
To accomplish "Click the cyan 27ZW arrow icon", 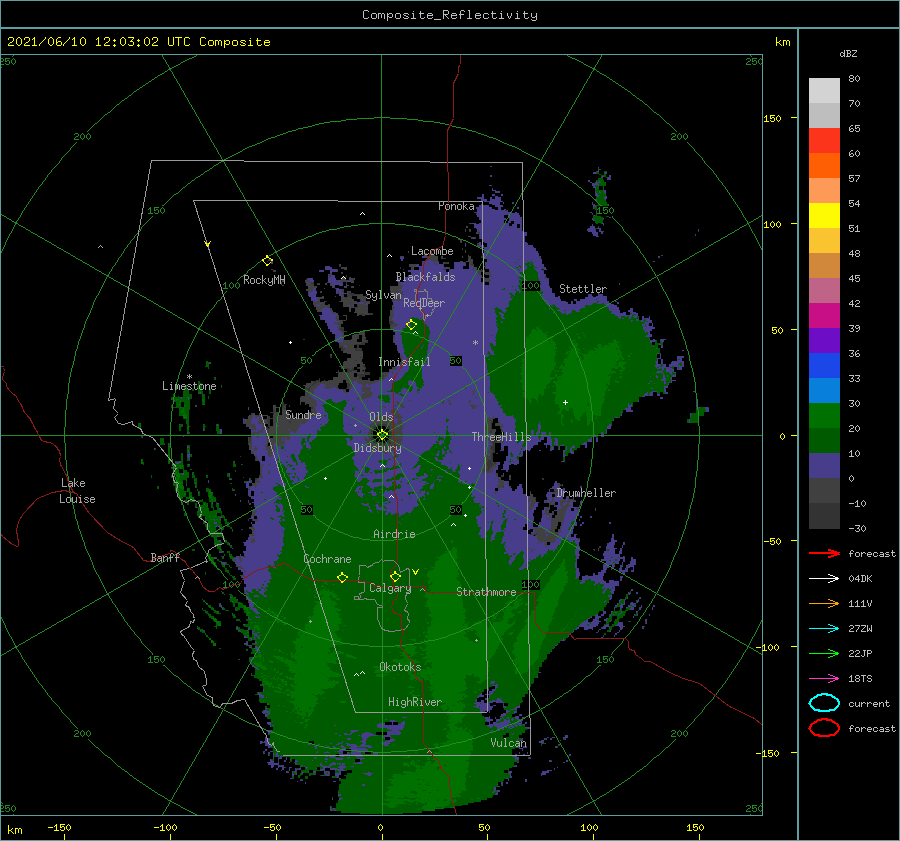I will click(x=824, y=629).
